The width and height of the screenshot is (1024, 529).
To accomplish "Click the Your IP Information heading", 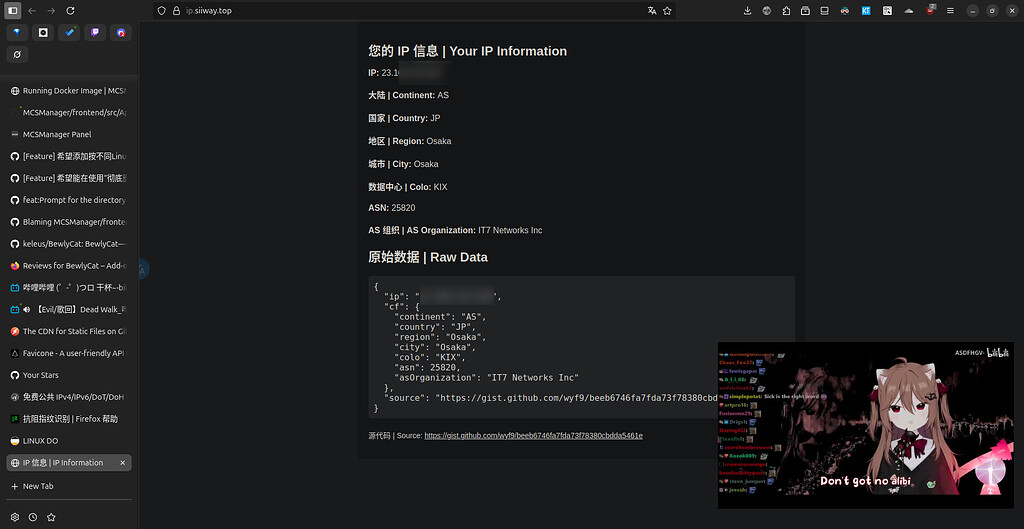I will pyautogui.click(x=468, y=51).
